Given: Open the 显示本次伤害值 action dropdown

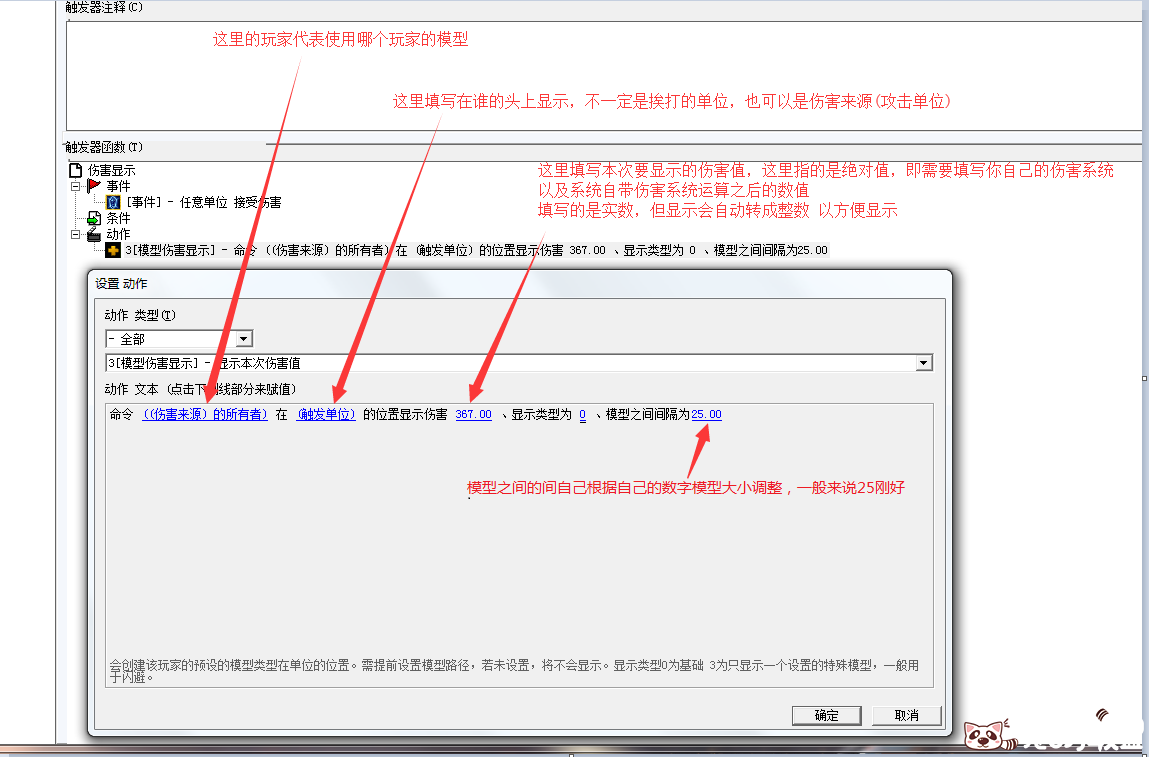Looking at the screenshot, I should [x=924, y=363].
